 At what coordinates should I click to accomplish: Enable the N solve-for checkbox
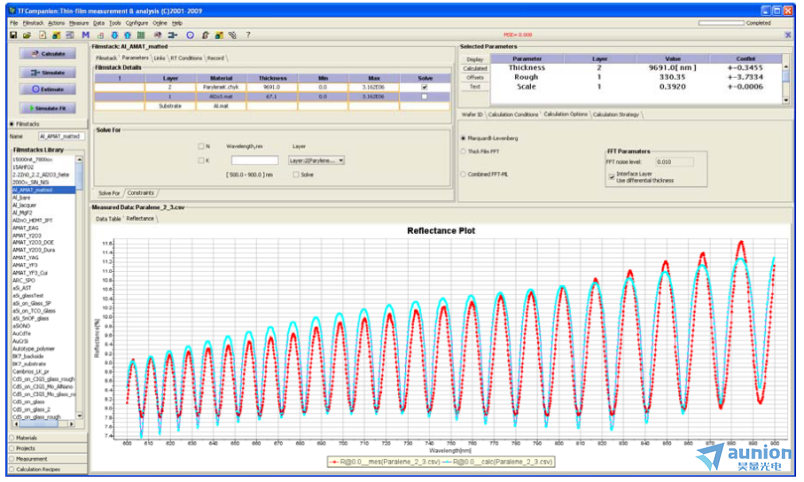click(x=201, y=146)
